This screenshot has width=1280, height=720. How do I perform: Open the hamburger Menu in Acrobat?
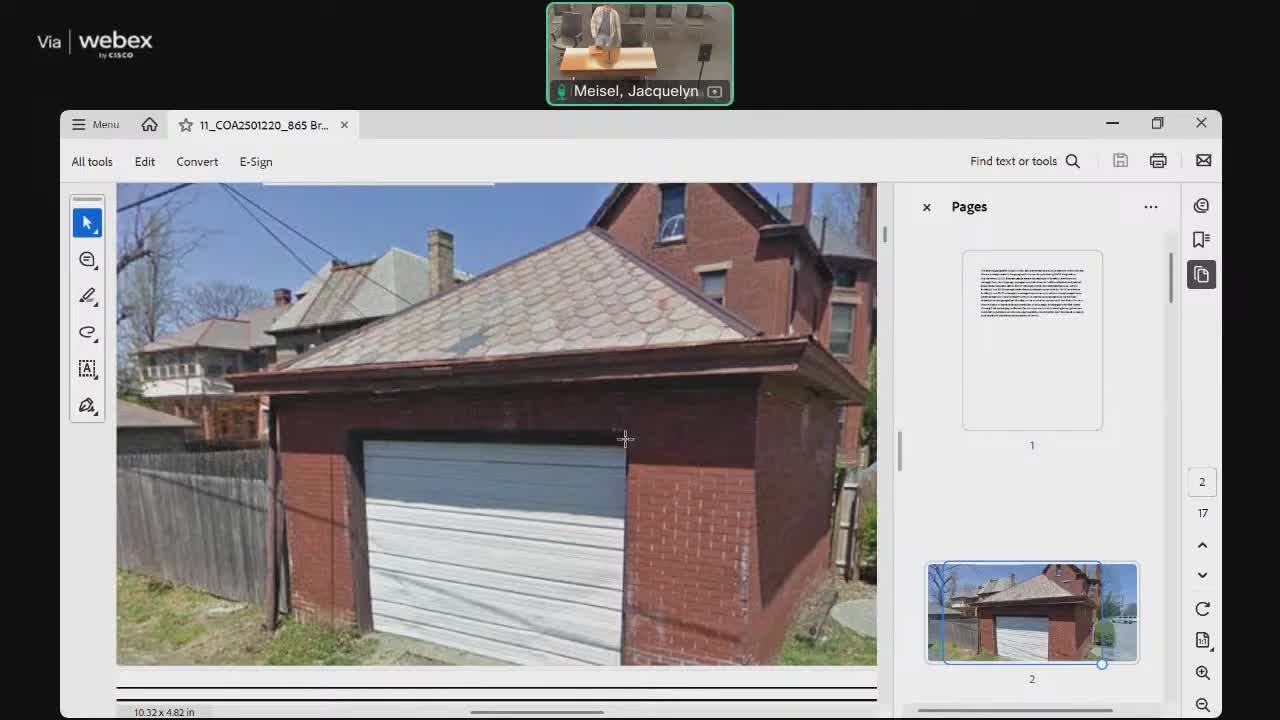pyautogui.click(x=95, y=125)
